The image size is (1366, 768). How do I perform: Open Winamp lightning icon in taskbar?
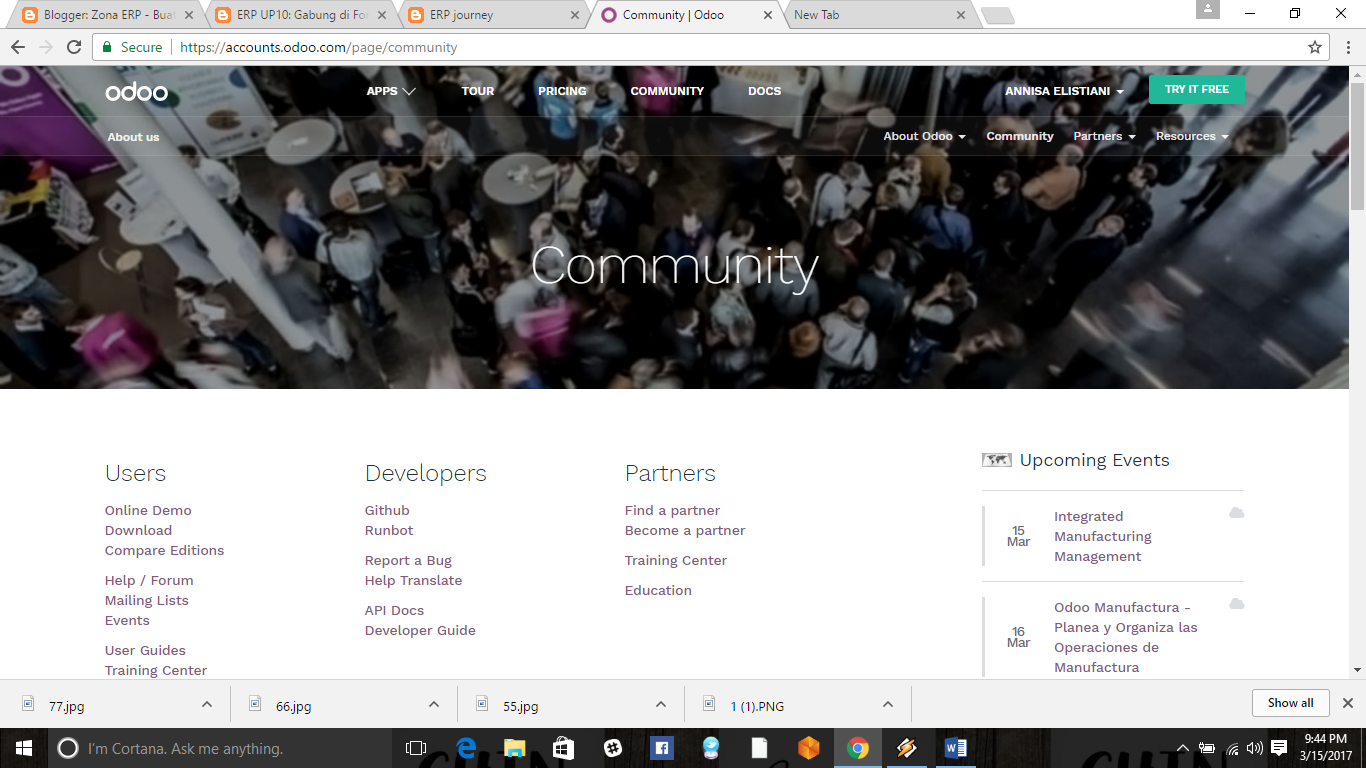(x=906, y=748)
